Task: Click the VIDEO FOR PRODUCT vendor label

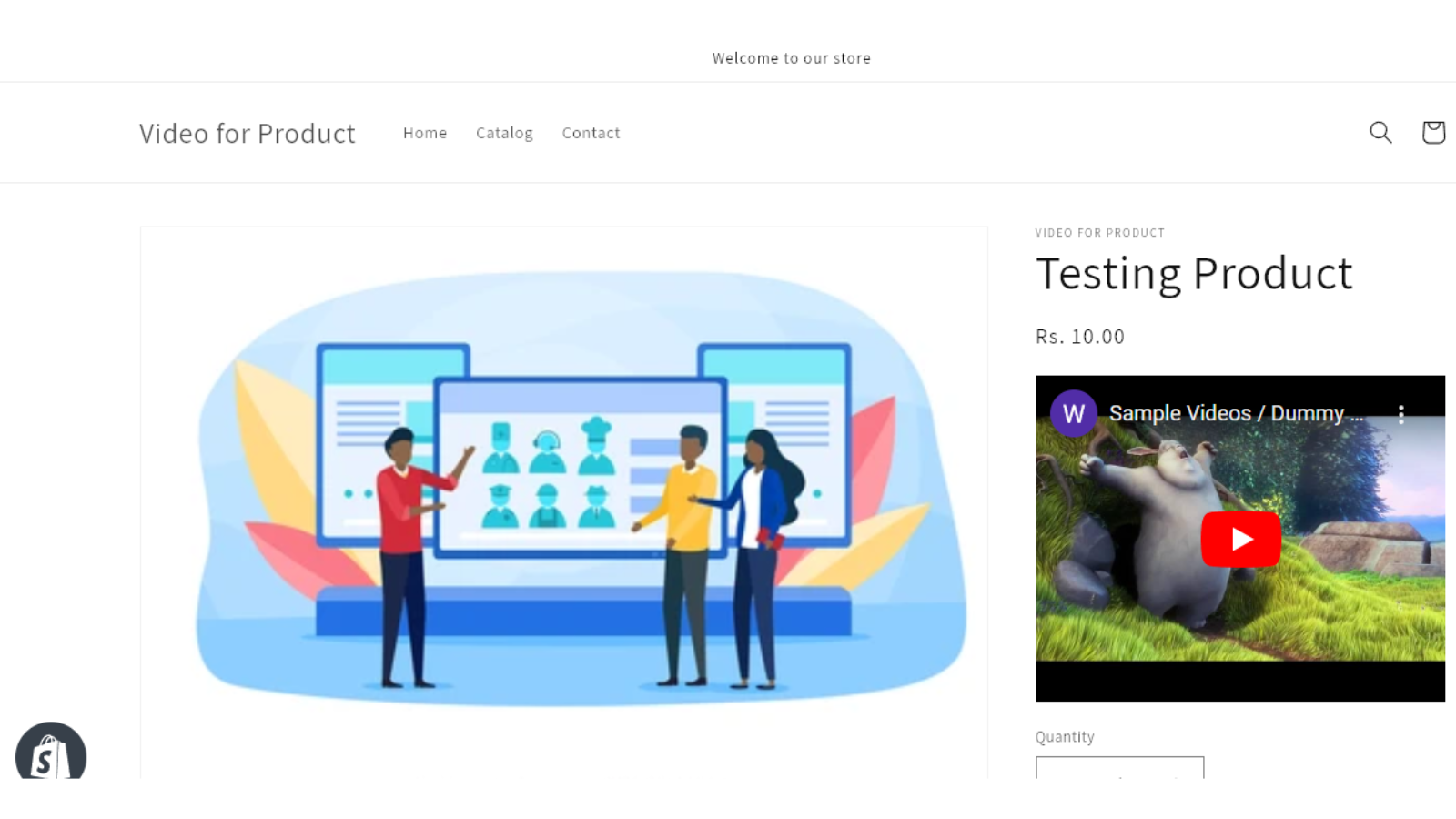Action: tap(1099, 232)
